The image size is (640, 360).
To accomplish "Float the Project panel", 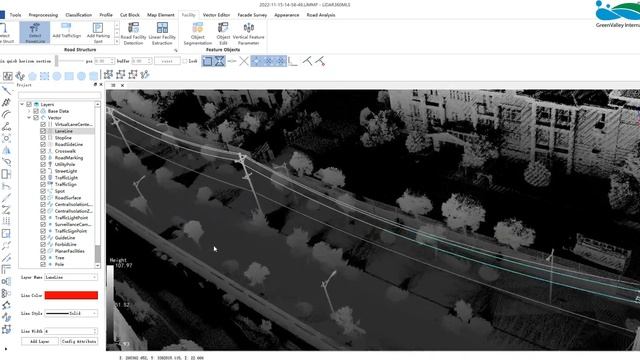I will (x=95, y=84).
